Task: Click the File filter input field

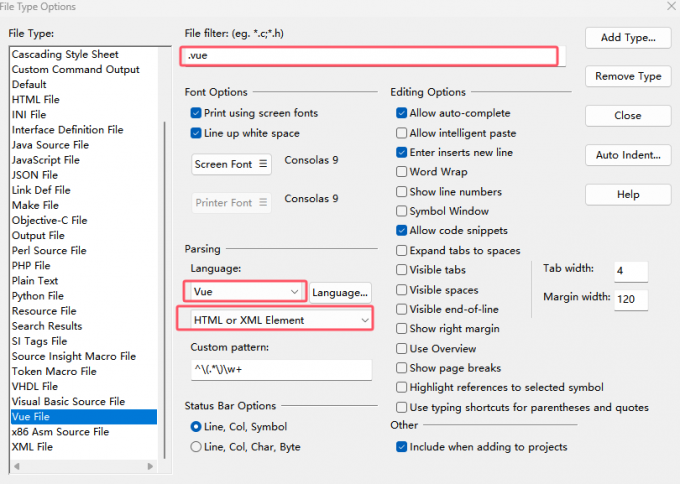Action: click(x=370, y=56)
